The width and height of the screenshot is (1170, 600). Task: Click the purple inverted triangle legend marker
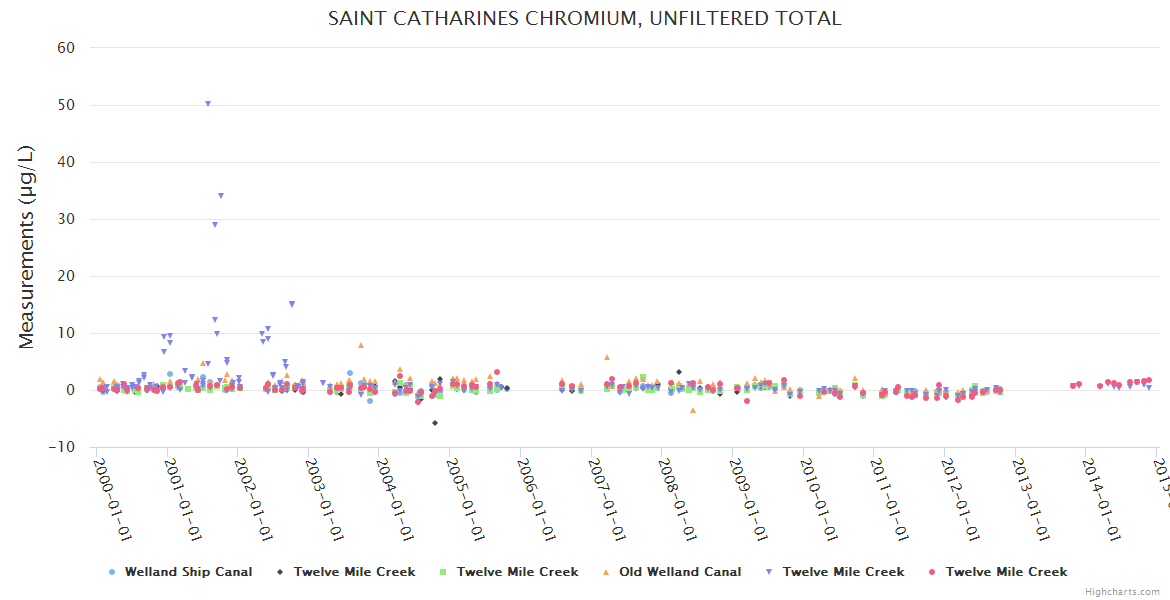(x=769, y=572)
